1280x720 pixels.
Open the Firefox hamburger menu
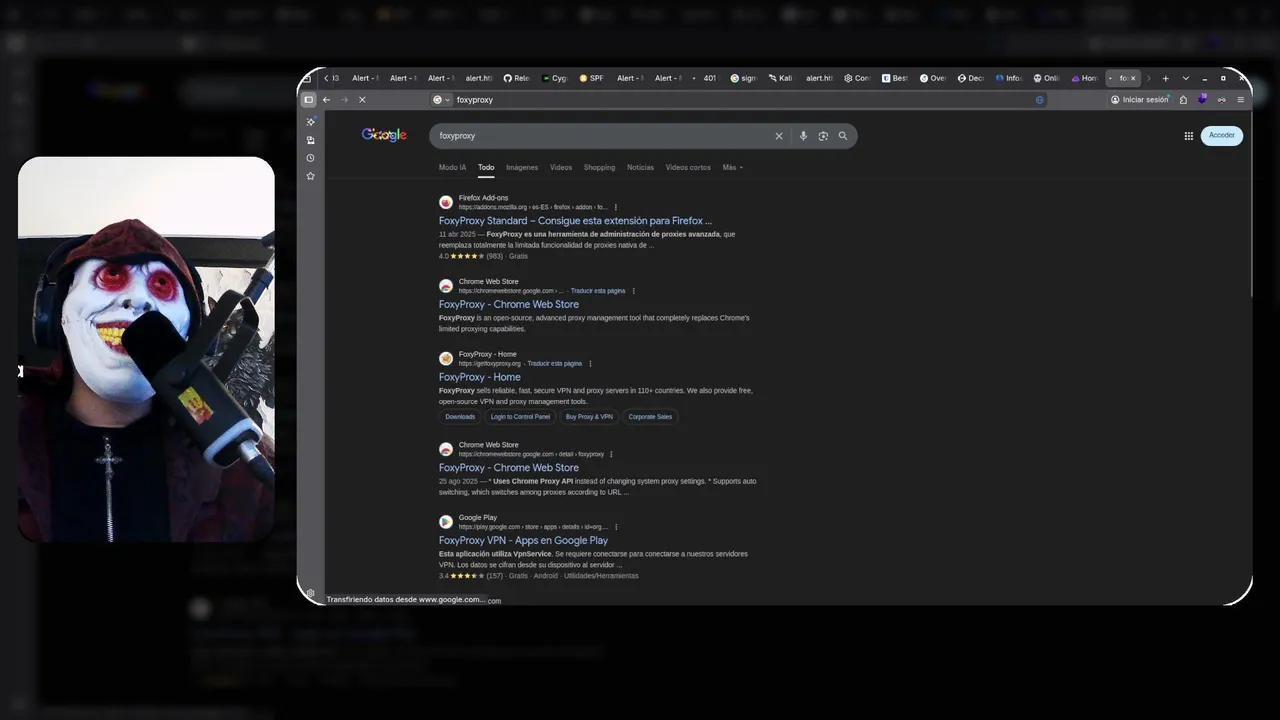pyautogui.click(x=1241, y=100)
